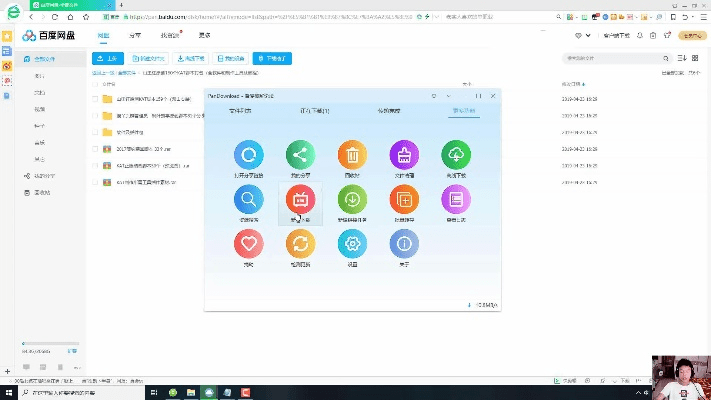Image resolution: width=711 pixels, height=400 pixels.
Task: Open the green share icon in PanDownload
Action: [300, 155]
